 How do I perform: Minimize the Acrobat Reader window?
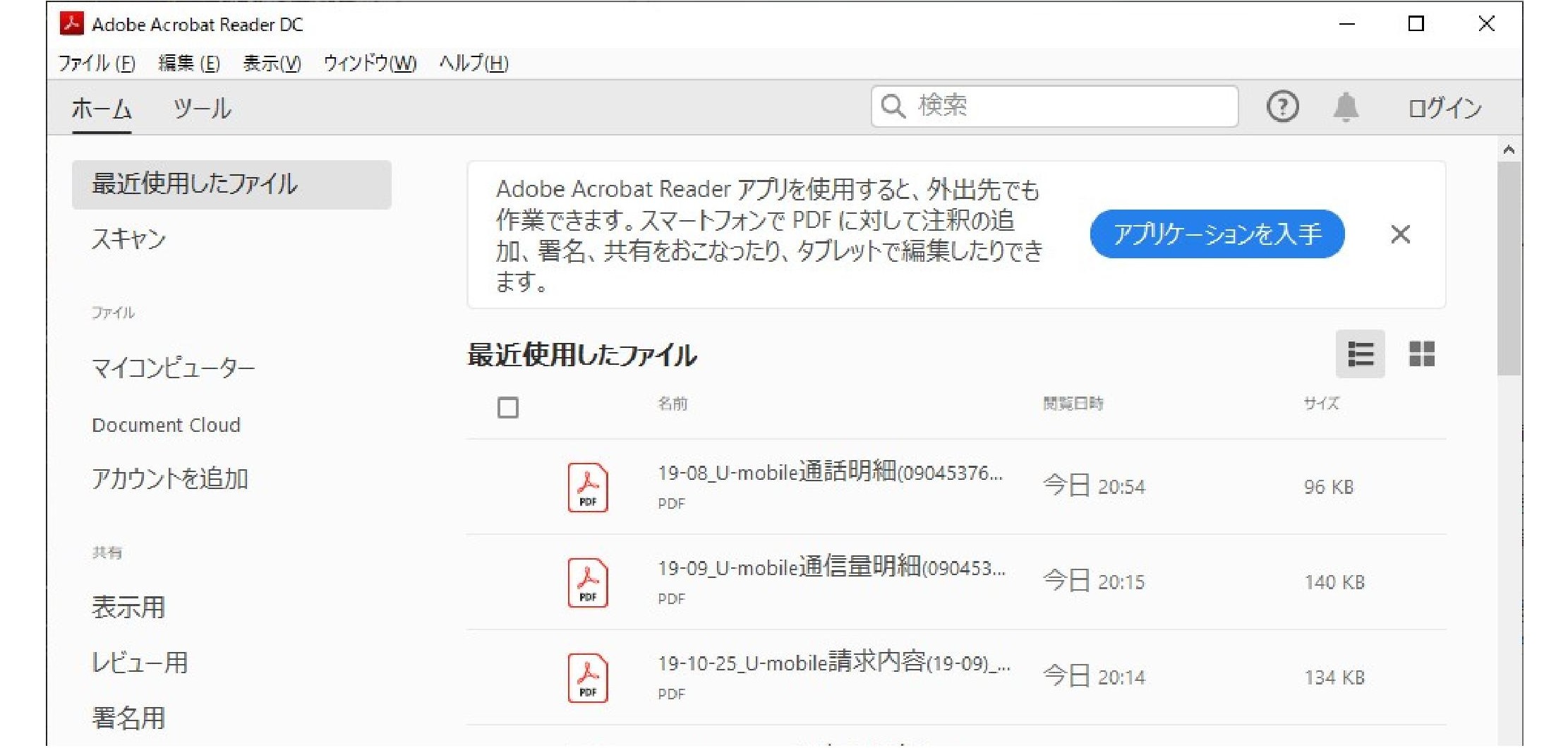tap(1346, 24)
